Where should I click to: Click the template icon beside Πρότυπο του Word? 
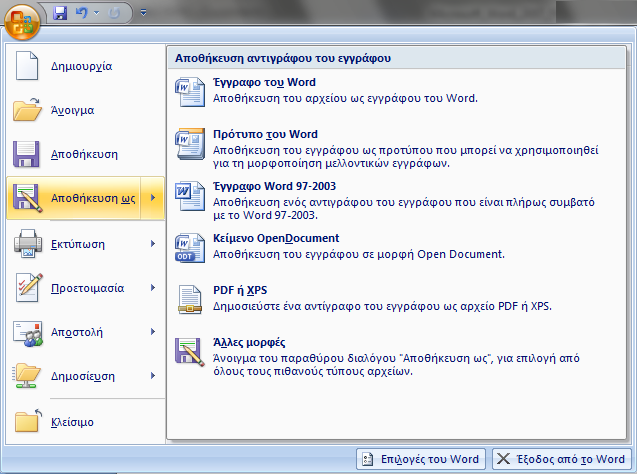pyautogui.click(x=190, y=144)
